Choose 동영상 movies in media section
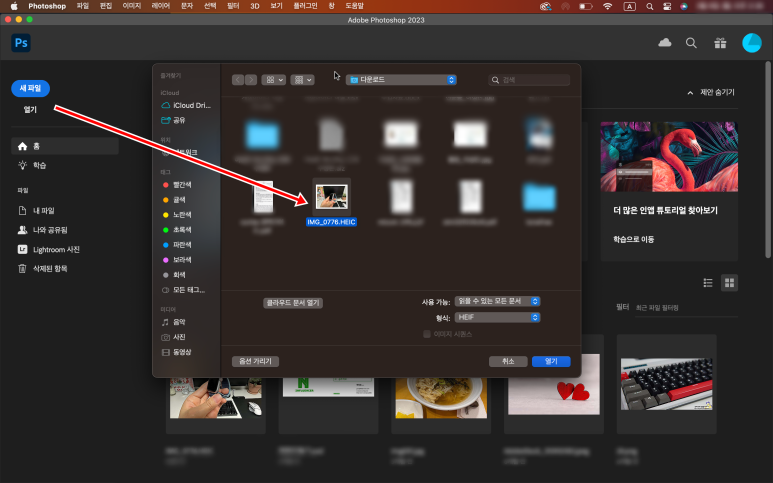Screen dimensions: 773x483 point(176,352)
